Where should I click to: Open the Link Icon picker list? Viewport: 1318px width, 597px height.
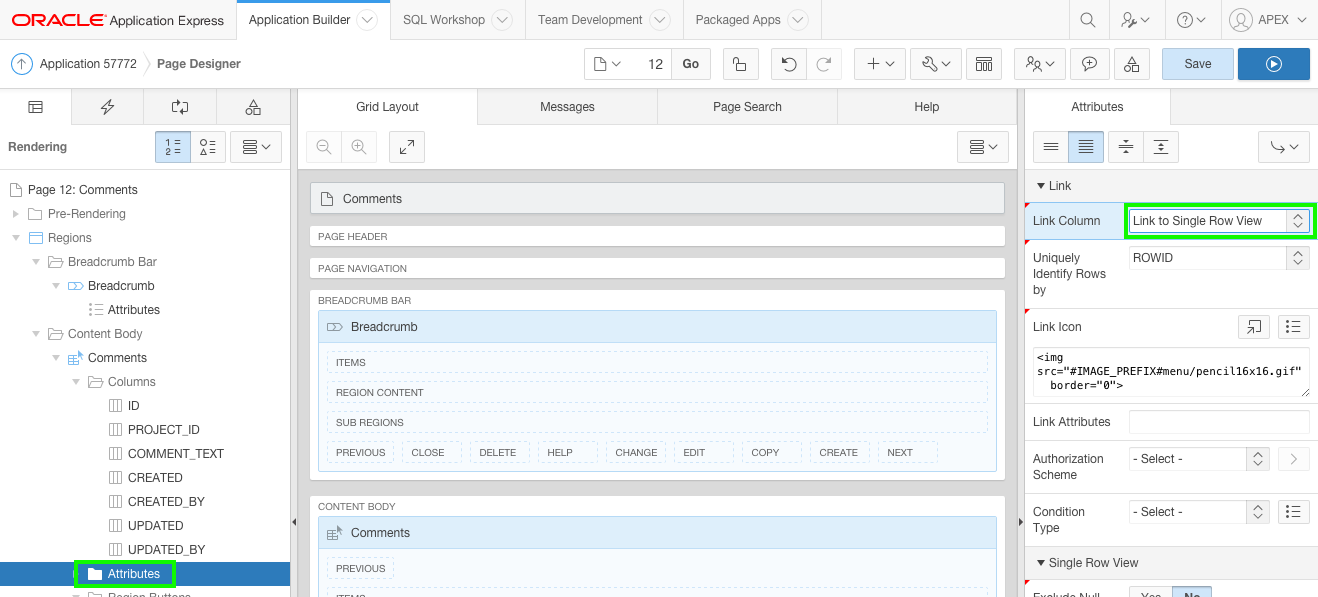click(1294, 327)
